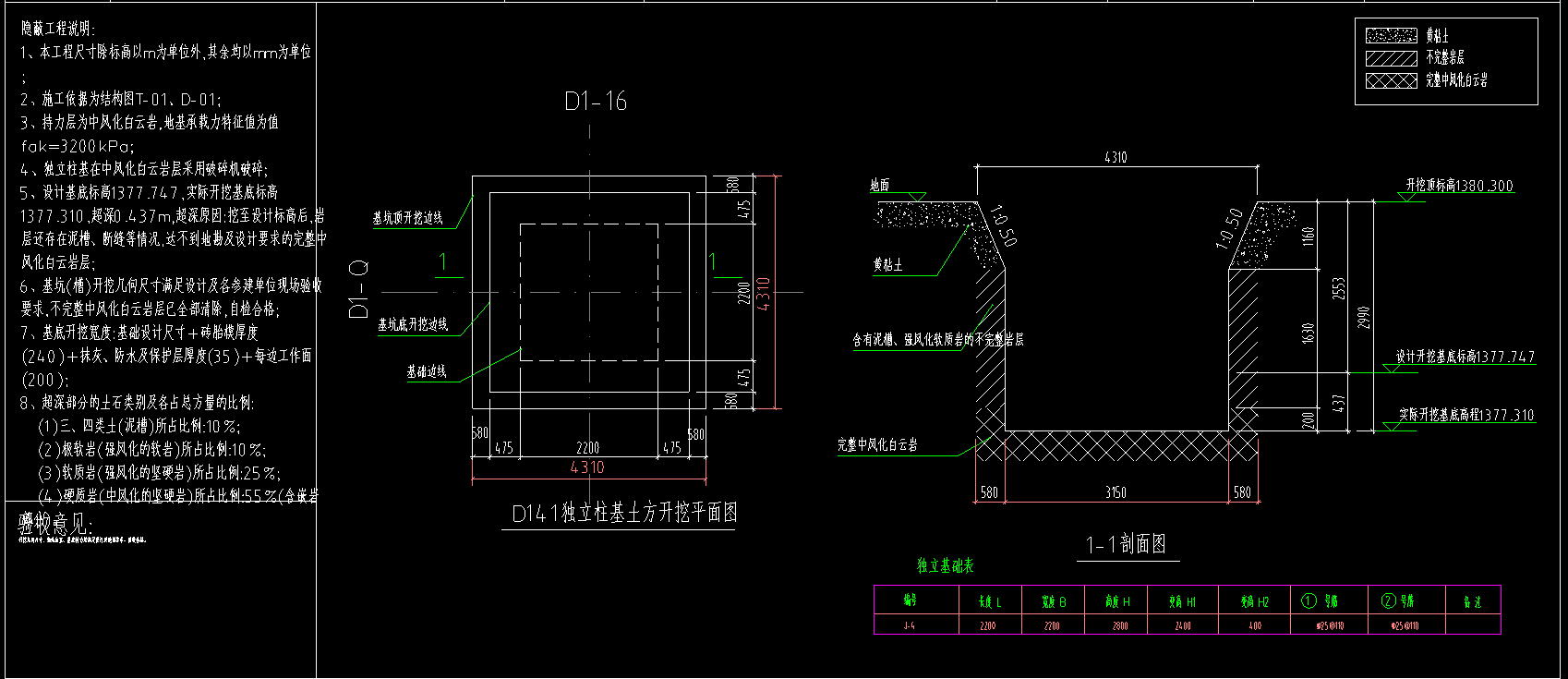
Task: Click the '3150' bottom width dimension
Action: click(1116, 492)
